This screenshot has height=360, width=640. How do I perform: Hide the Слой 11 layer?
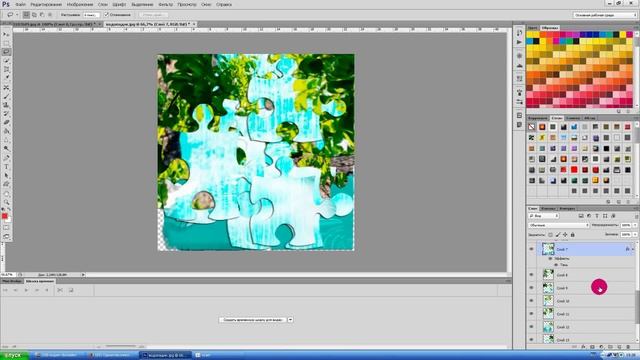[x=531, y=314]
